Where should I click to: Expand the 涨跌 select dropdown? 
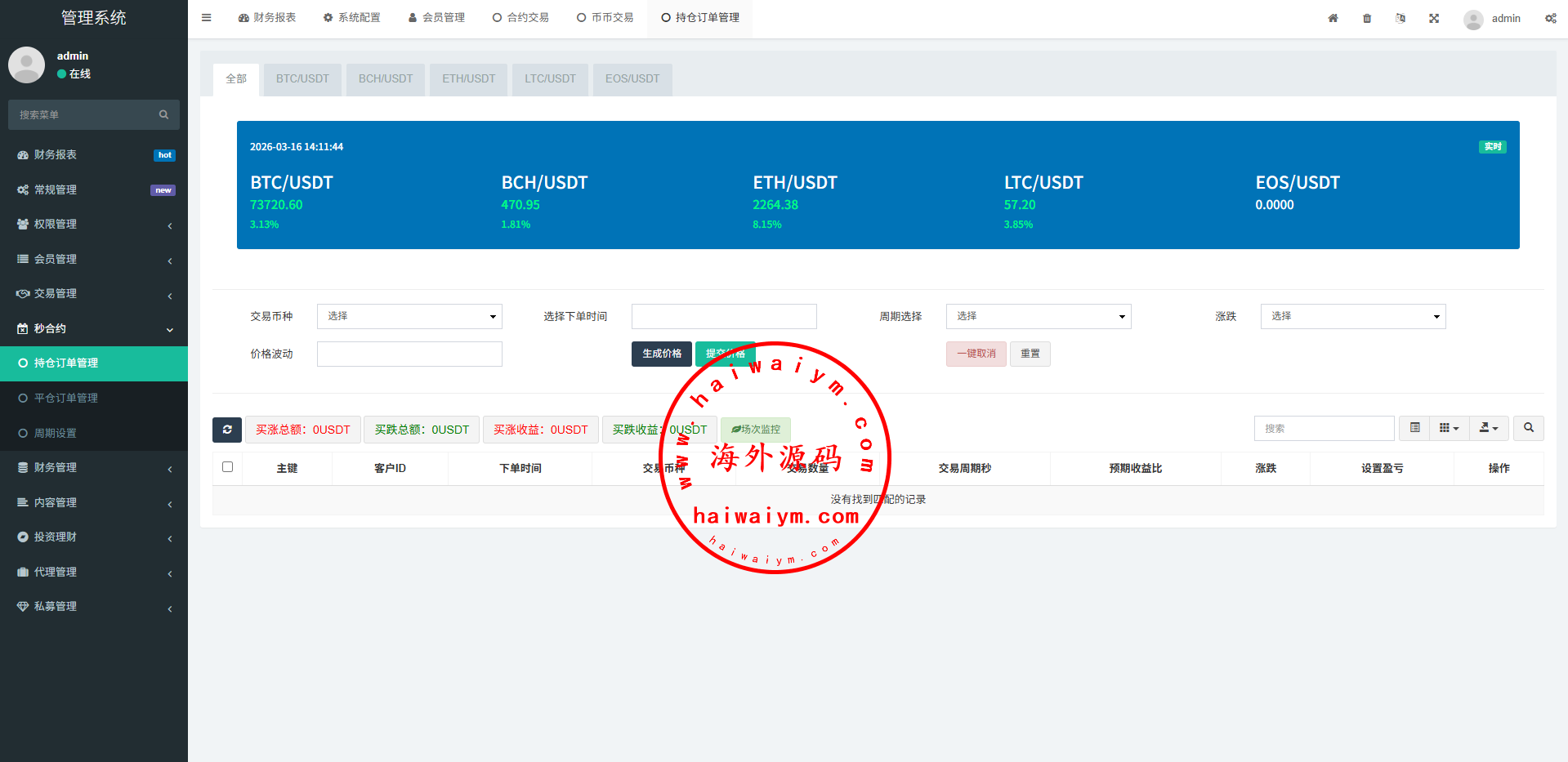tap(1352, 316)
